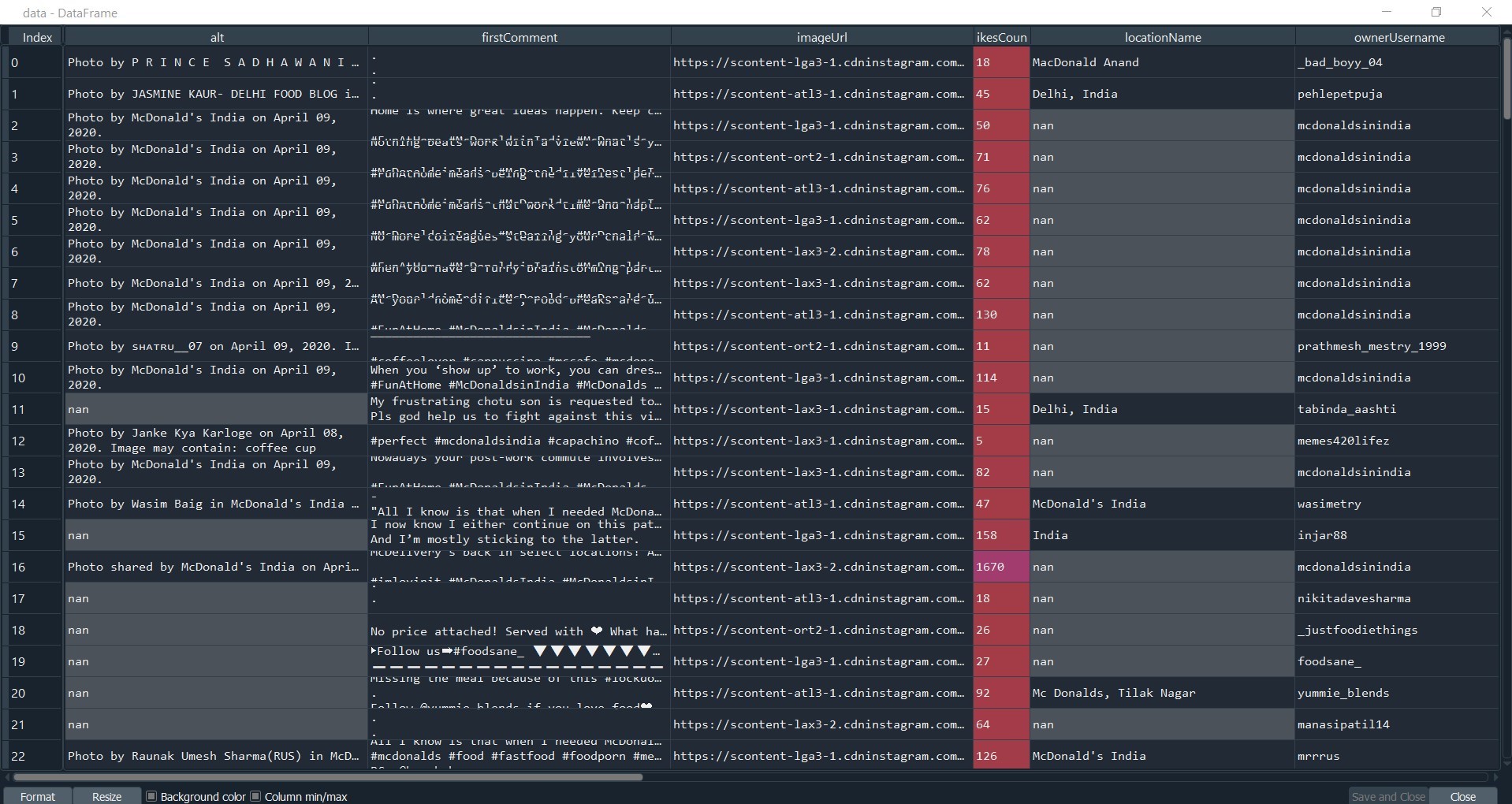Select row index 22
Screen dimensions: 1512x804
35,756
